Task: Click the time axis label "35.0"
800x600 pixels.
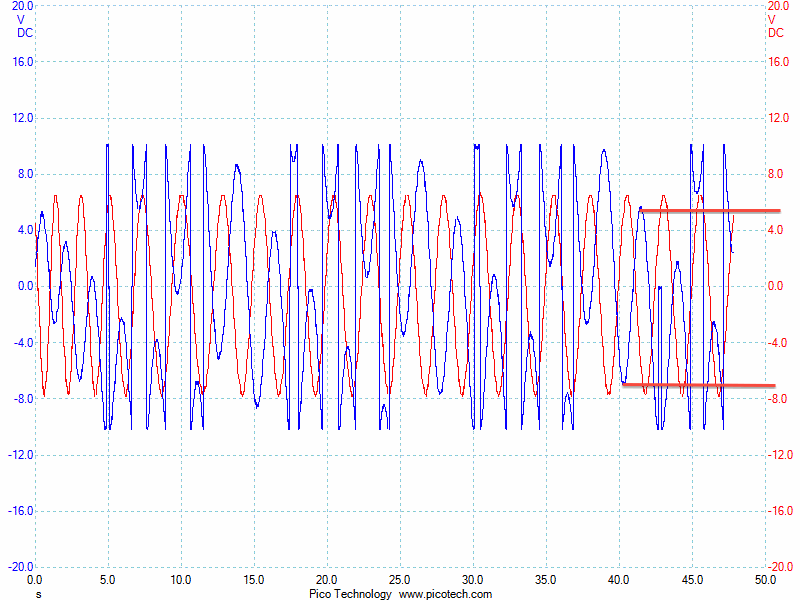Action: (545, 580)
